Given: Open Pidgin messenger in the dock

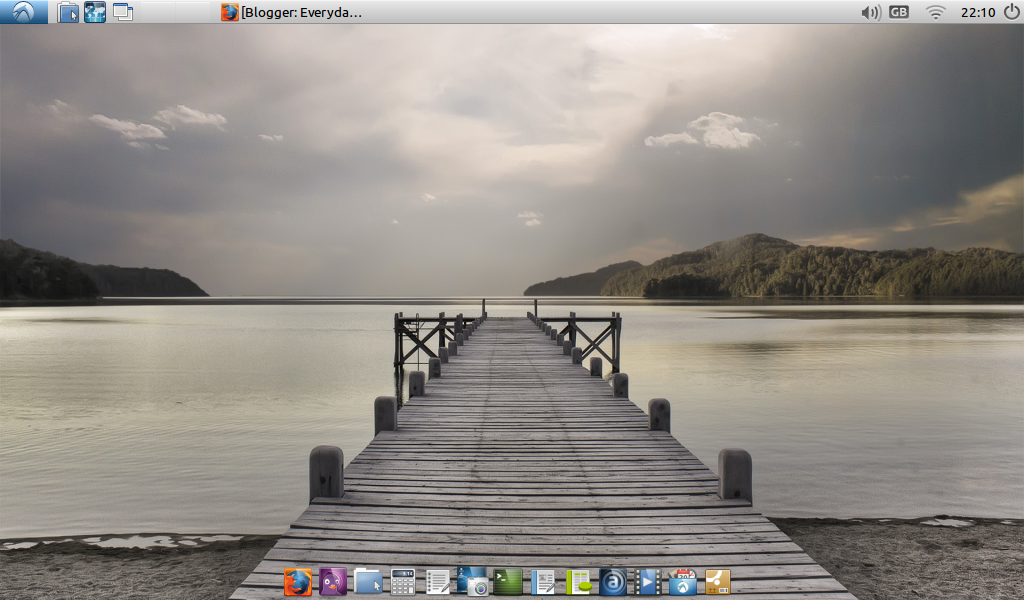Looking at the screenshot, I should pos(332,581).
